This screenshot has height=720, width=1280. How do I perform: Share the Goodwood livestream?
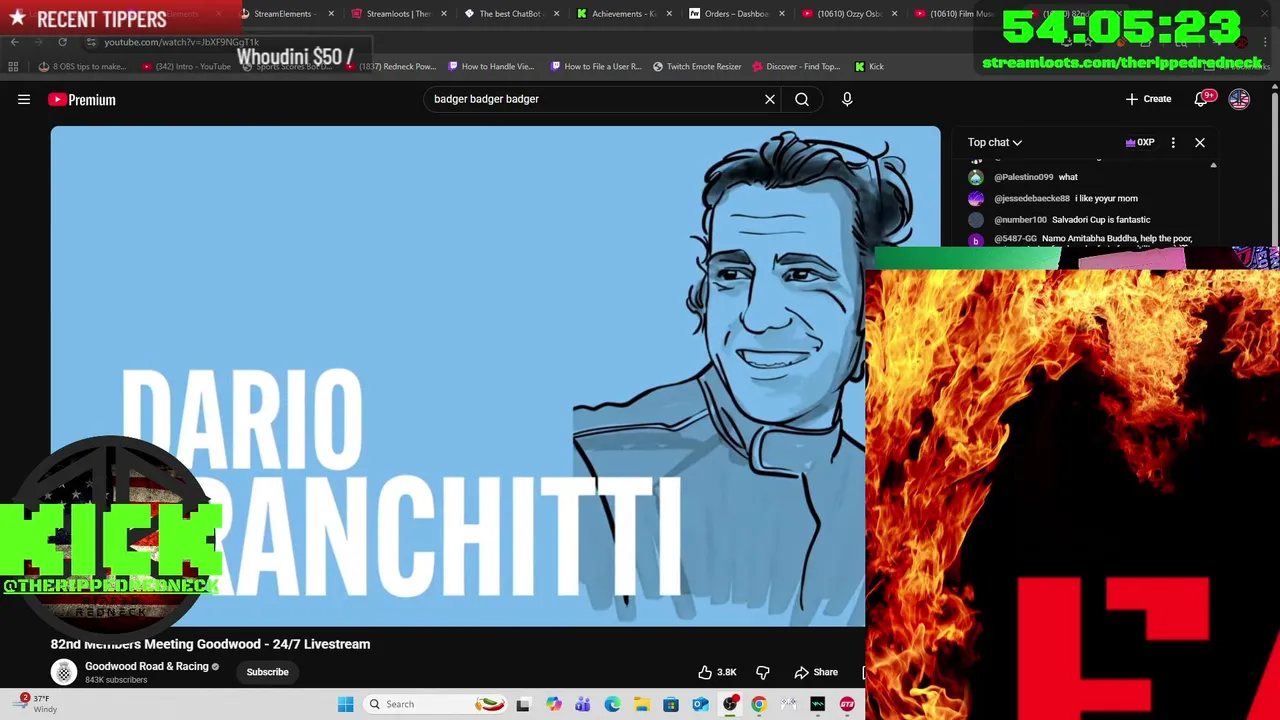pyautogui.click(x=816, y=672)
